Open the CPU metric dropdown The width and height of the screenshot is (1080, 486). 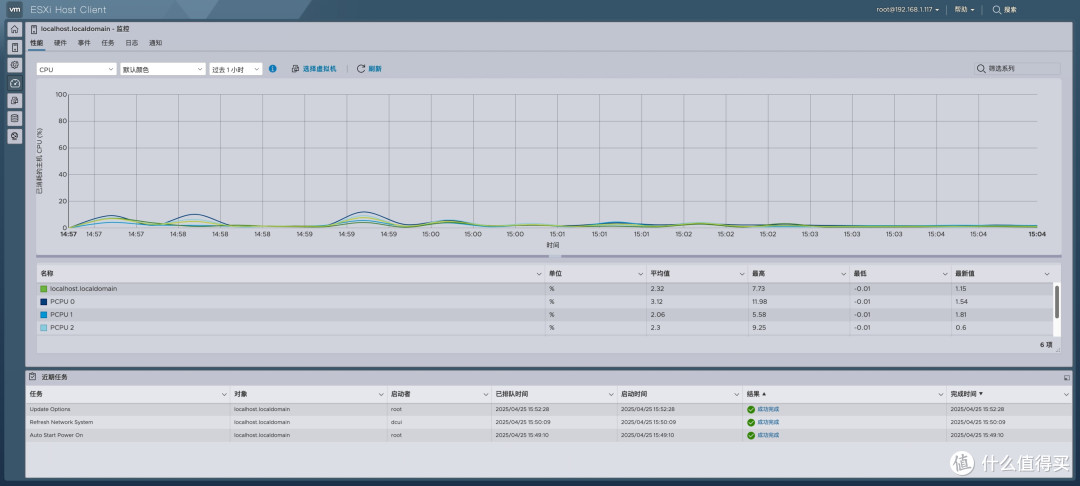pyautogui.click(x=76, y=70)
